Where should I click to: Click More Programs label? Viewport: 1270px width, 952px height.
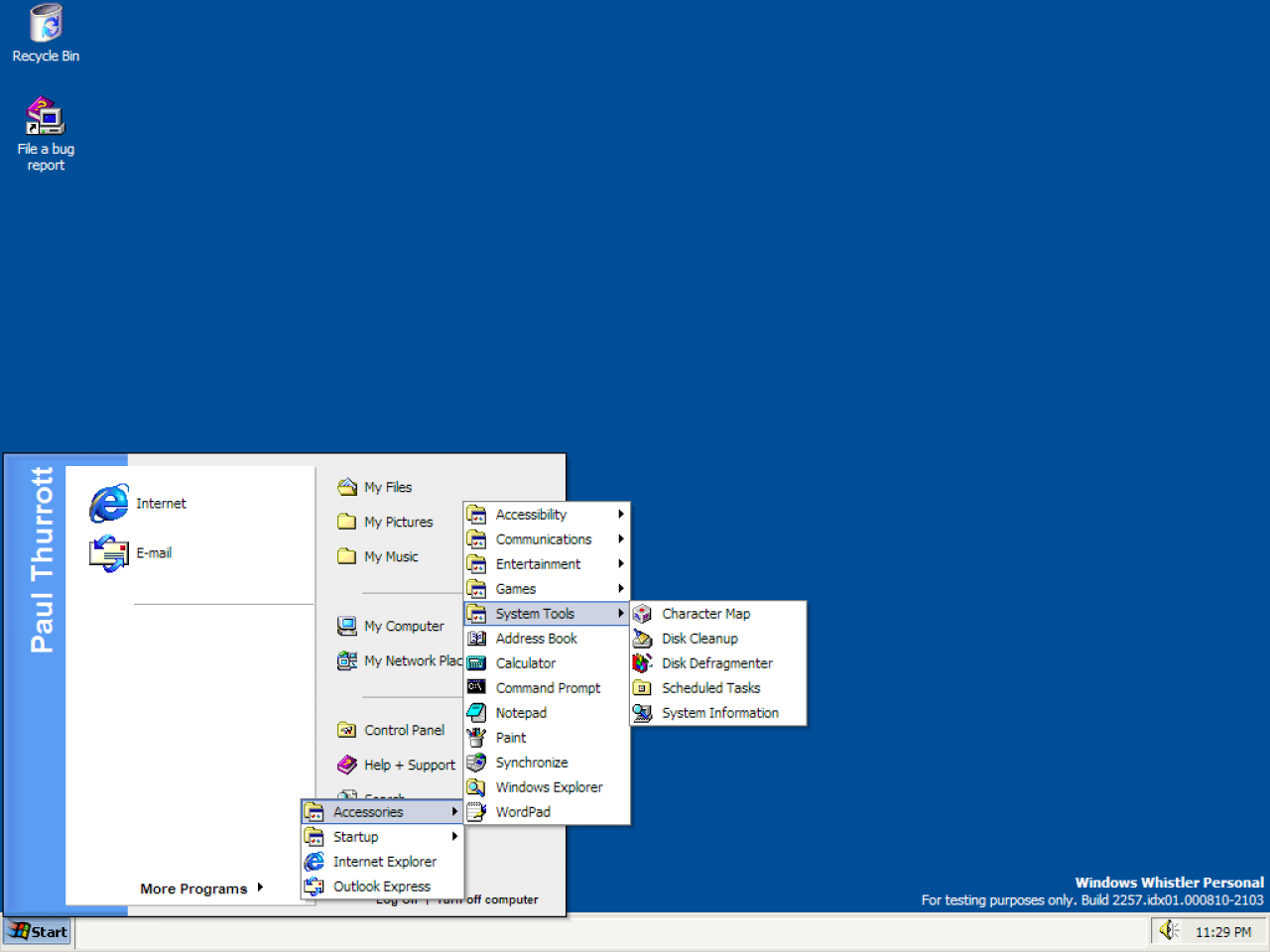click(x=193, y=889)
